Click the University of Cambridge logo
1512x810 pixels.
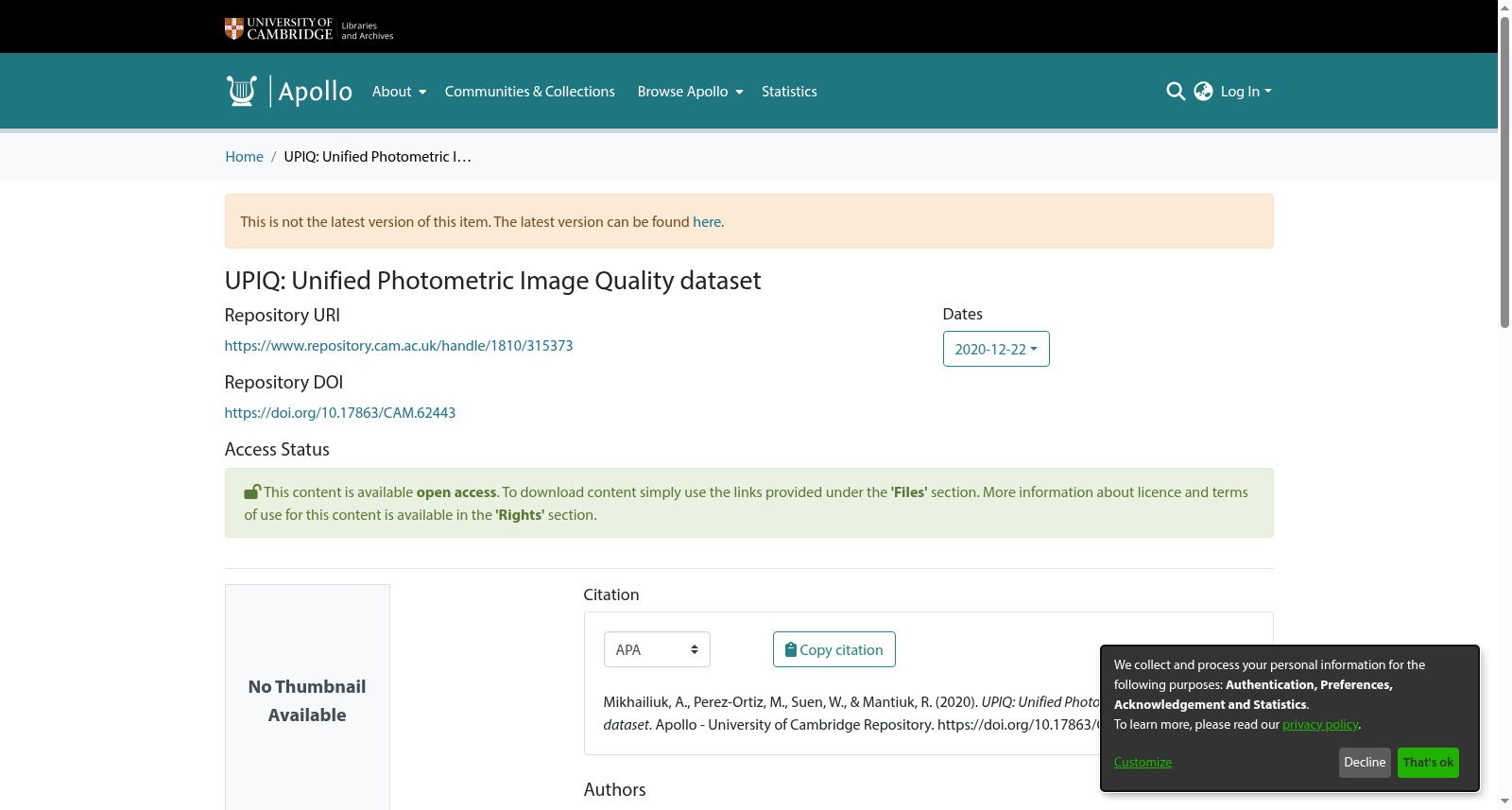click(309, 28)
